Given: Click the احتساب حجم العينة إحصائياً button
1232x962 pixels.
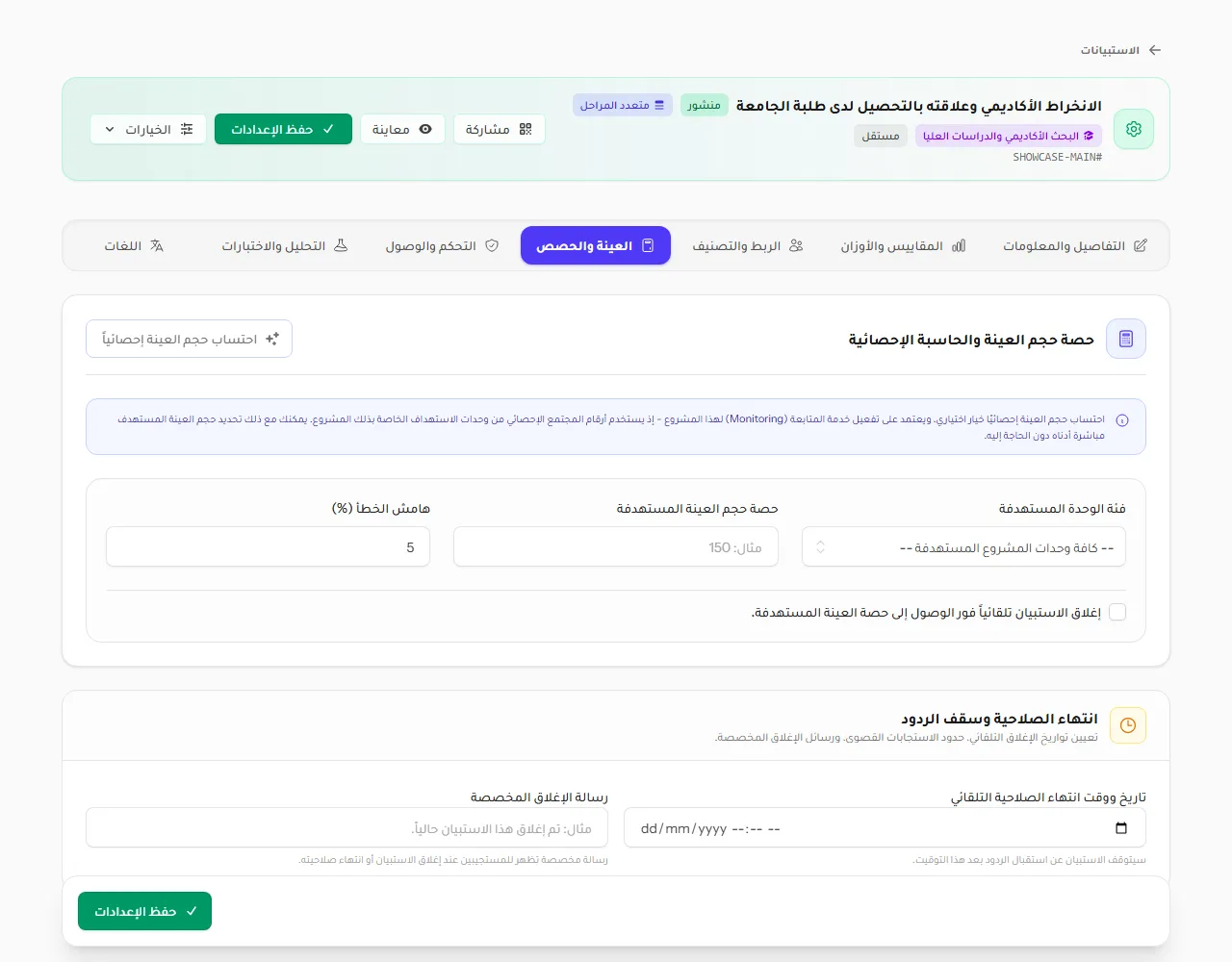Looking at the screenshot, I should tap(189, 339).
